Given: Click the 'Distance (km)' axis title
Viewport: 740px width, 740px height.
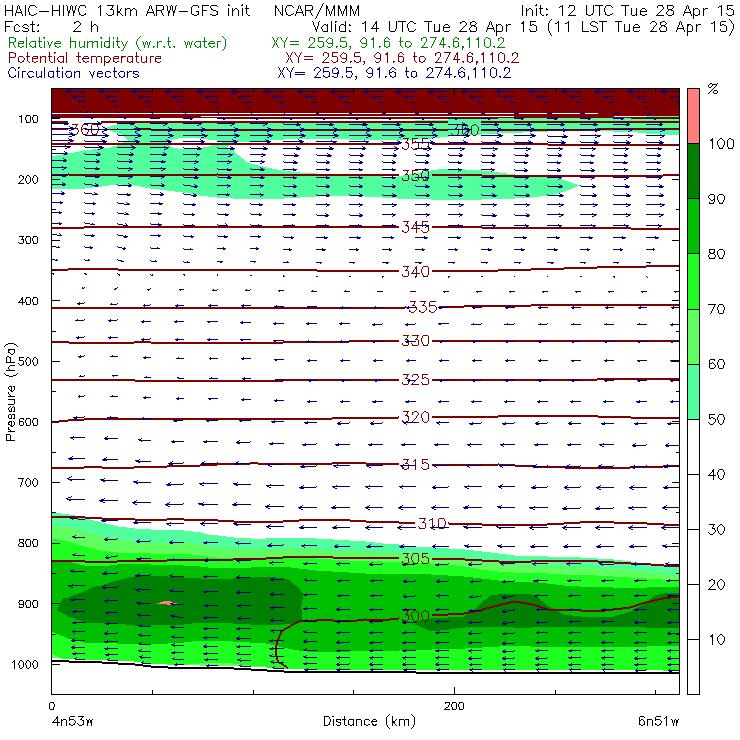Looking at the screenshot, I should (370, 722).
